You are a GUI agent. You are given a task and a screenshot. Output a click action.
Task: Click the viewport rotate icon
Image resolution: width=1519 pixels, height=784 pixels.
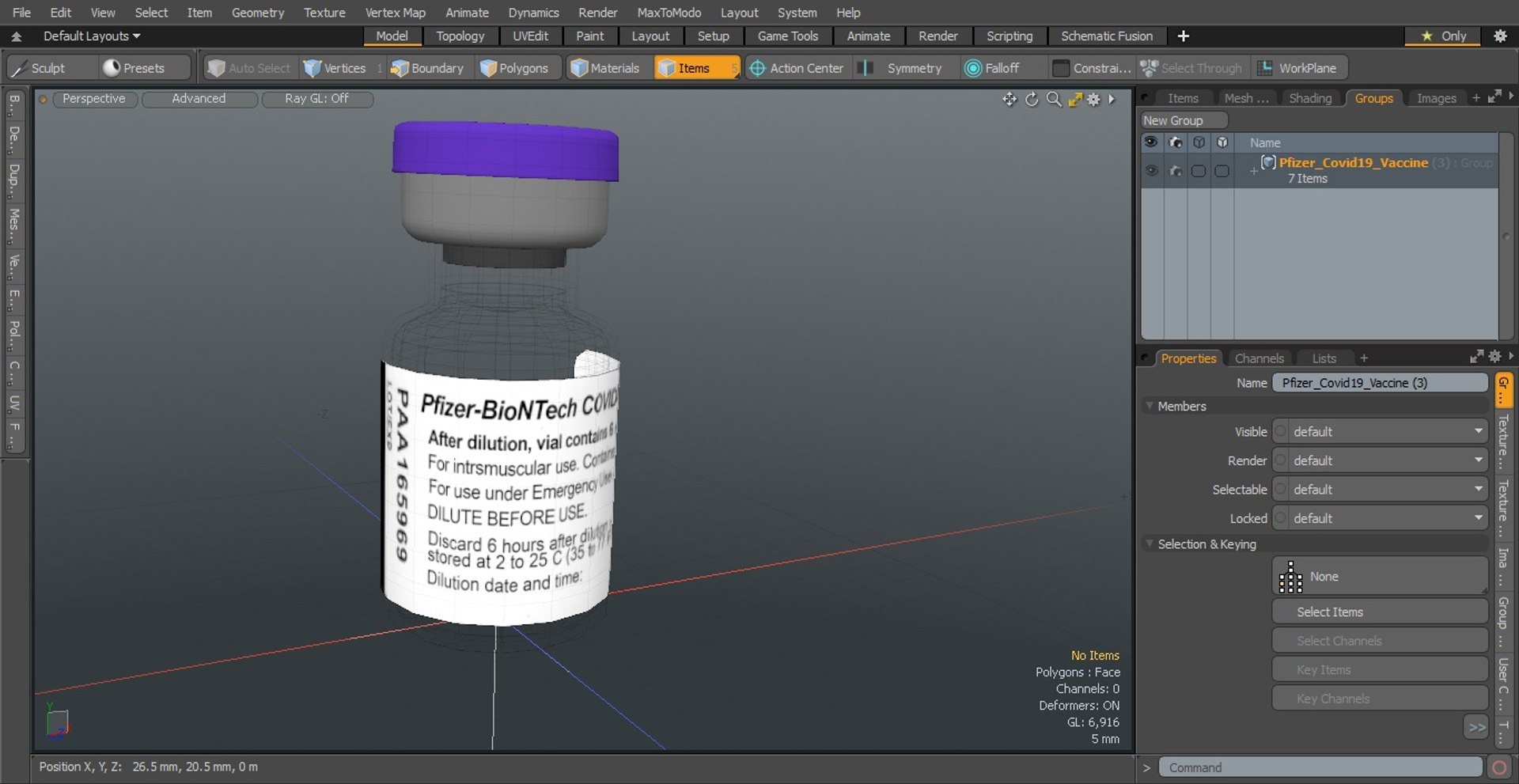pyautogui.click(x=1032, y=99)
